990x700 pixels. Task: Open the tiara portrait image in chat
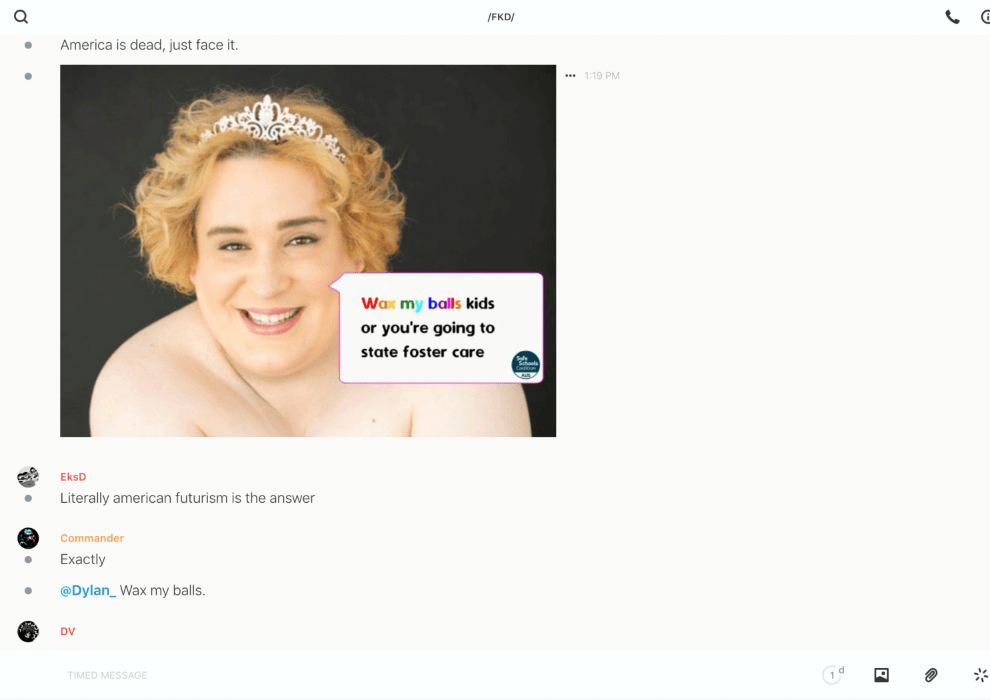coord(308,250)
